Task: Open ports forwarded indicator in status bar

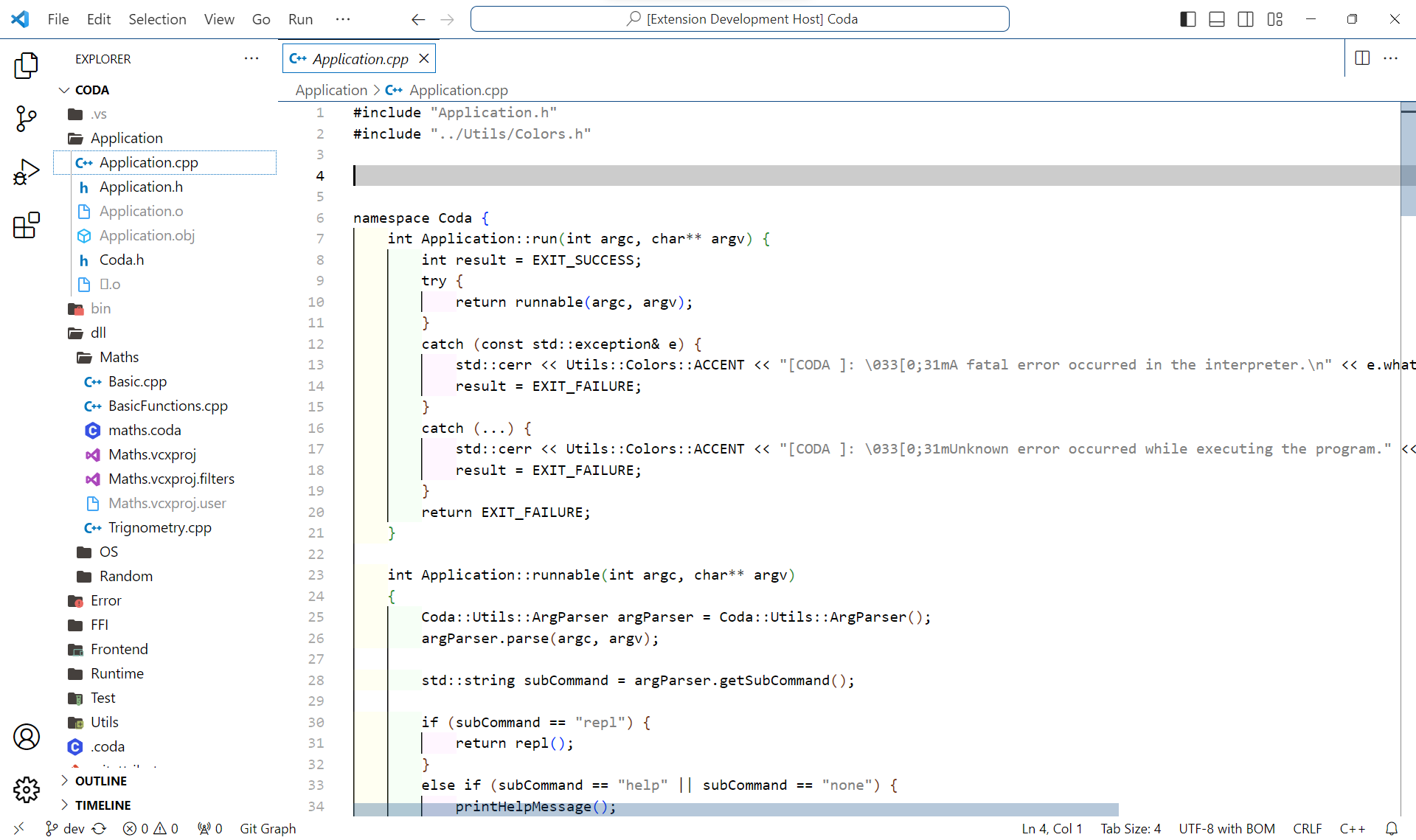Action: pos(210,829)
